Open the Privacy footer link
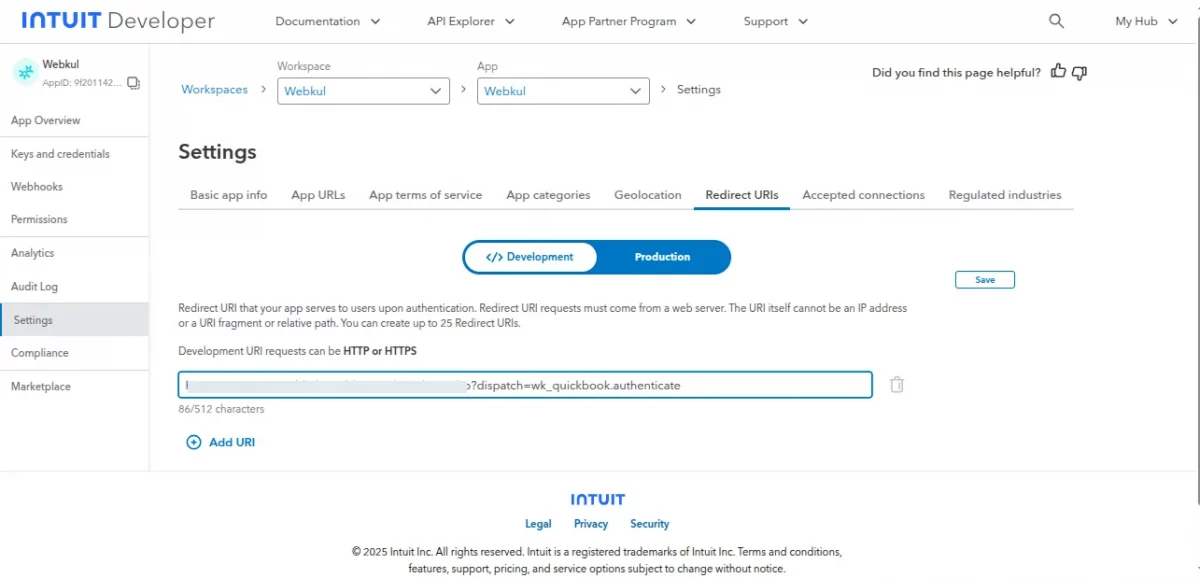 click(x=591, y=524)
